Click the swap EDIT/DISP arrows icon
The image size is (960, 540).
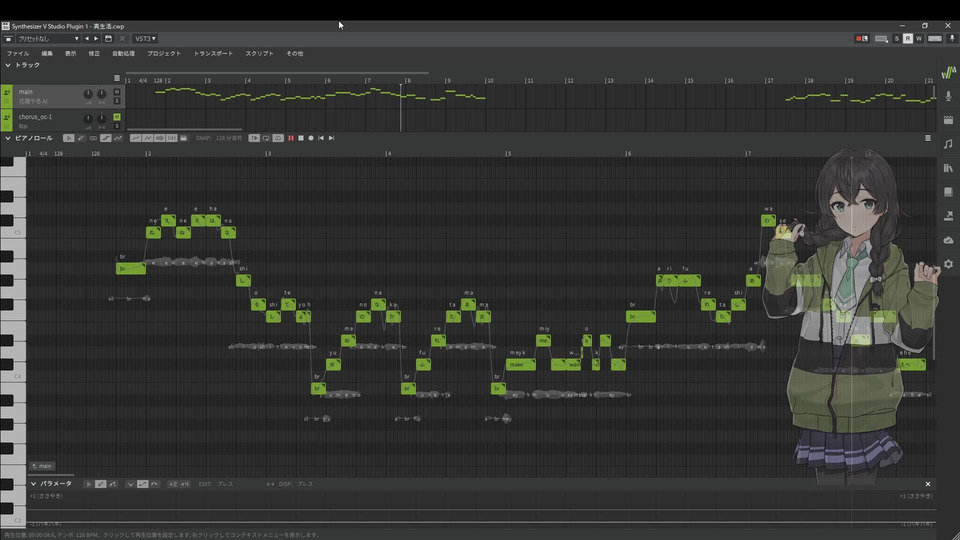270,484
